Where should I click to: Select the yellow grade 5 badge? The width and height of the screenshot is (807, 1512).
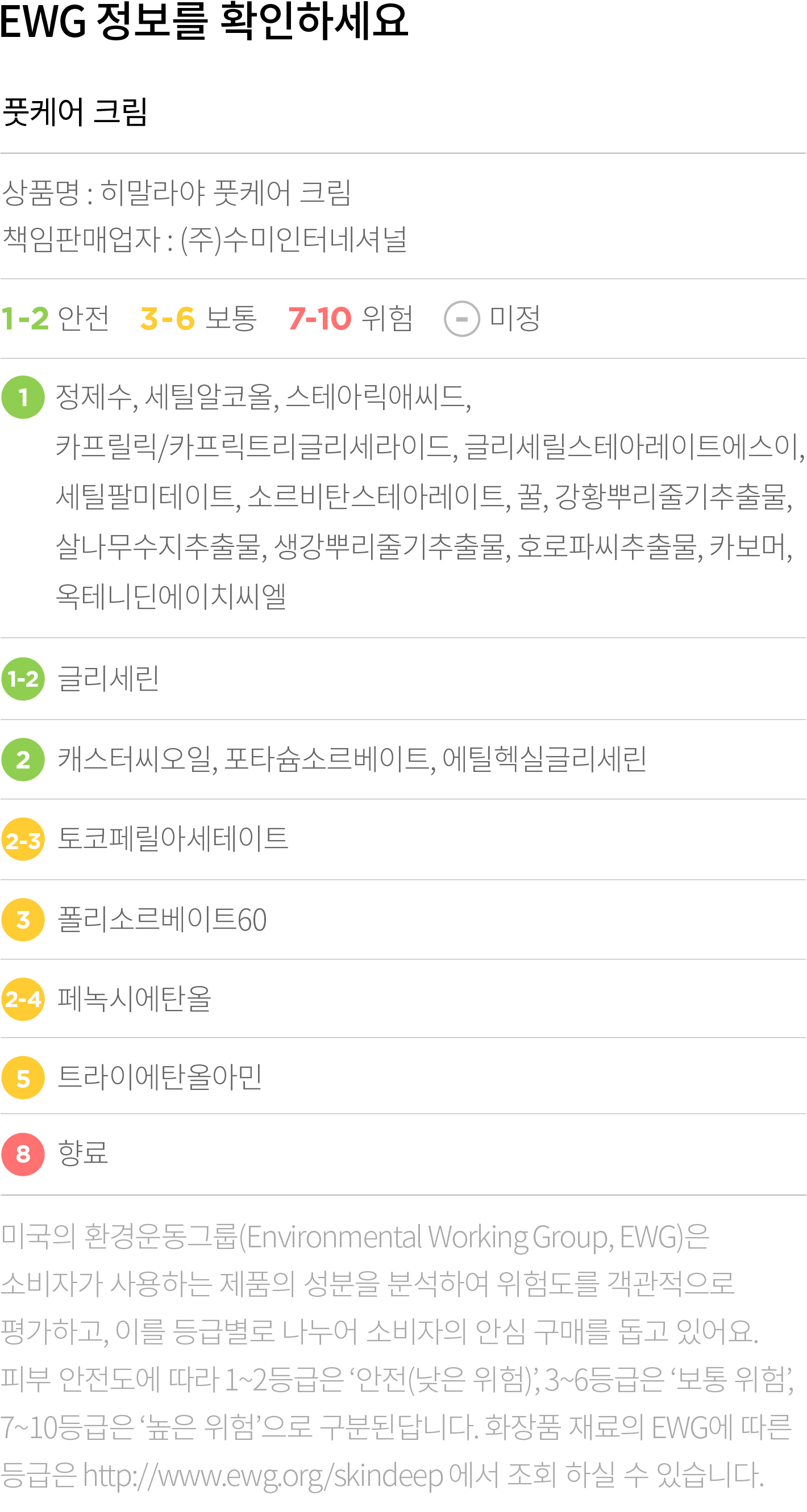[x=23, y=1077]
